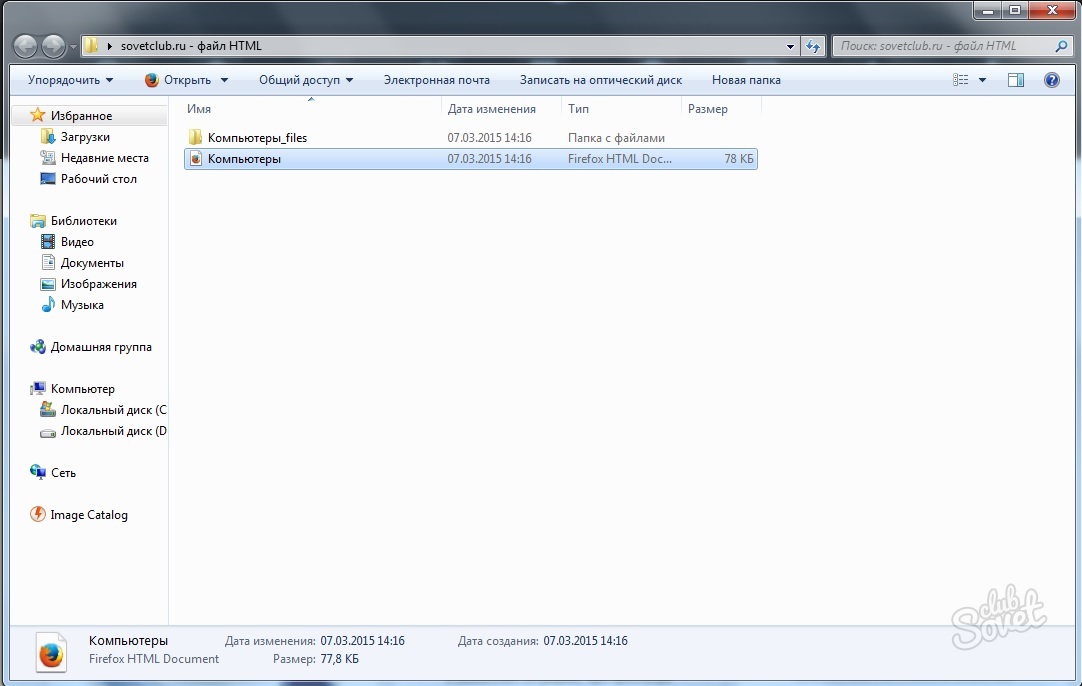Select Компьютер in navigation pane

[x=82, y=389]
